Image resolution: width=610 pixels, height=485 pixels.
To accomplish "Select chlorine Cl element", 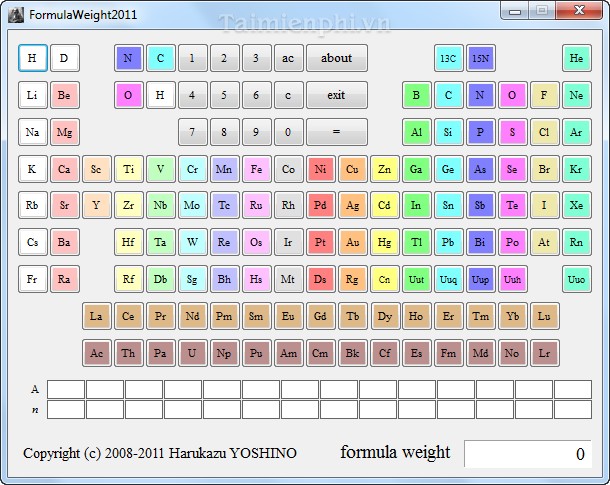I will point(544,132).
